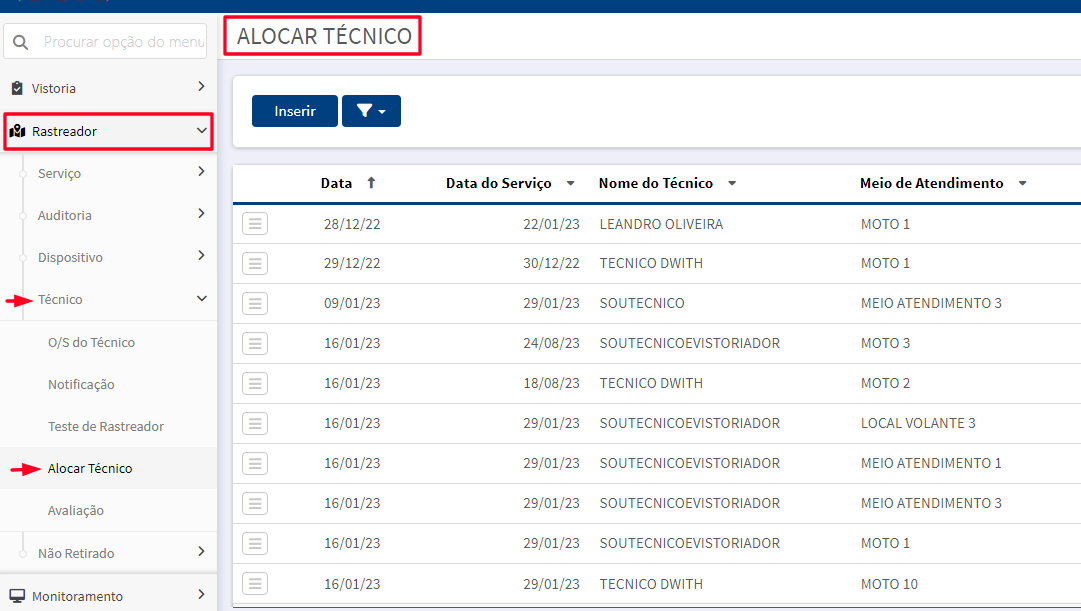
Task: Open Dispositivo menu entry
Action: [x=70, y=258]
